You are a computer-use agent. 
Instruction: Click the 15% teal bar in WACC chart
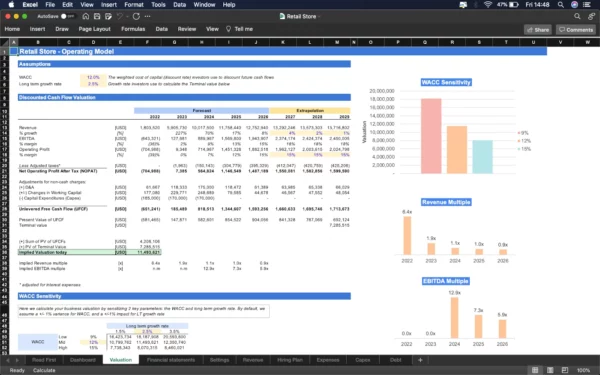click(483, 157)
